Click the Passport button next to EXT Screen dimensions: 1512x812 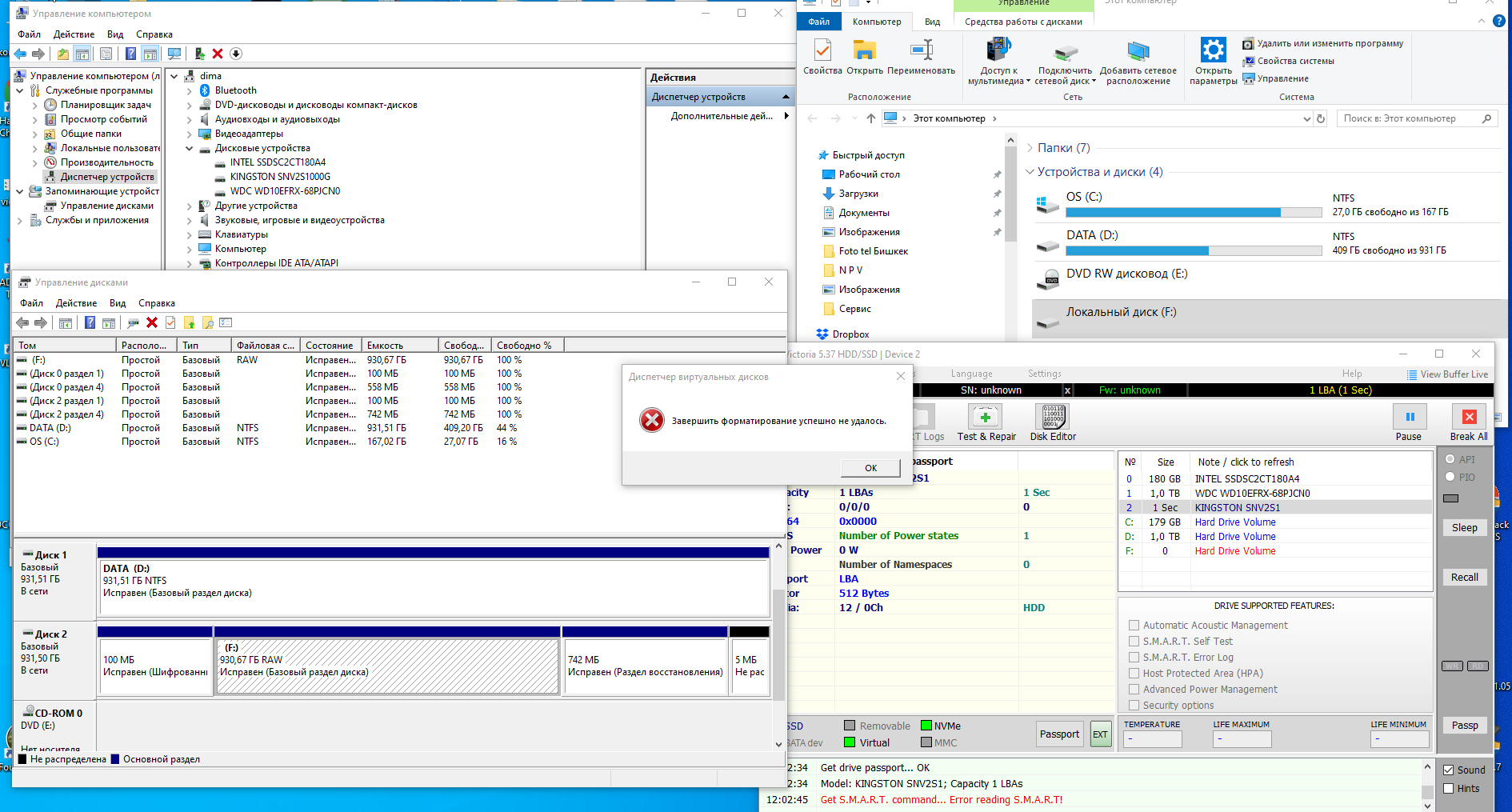[1059, 734]
